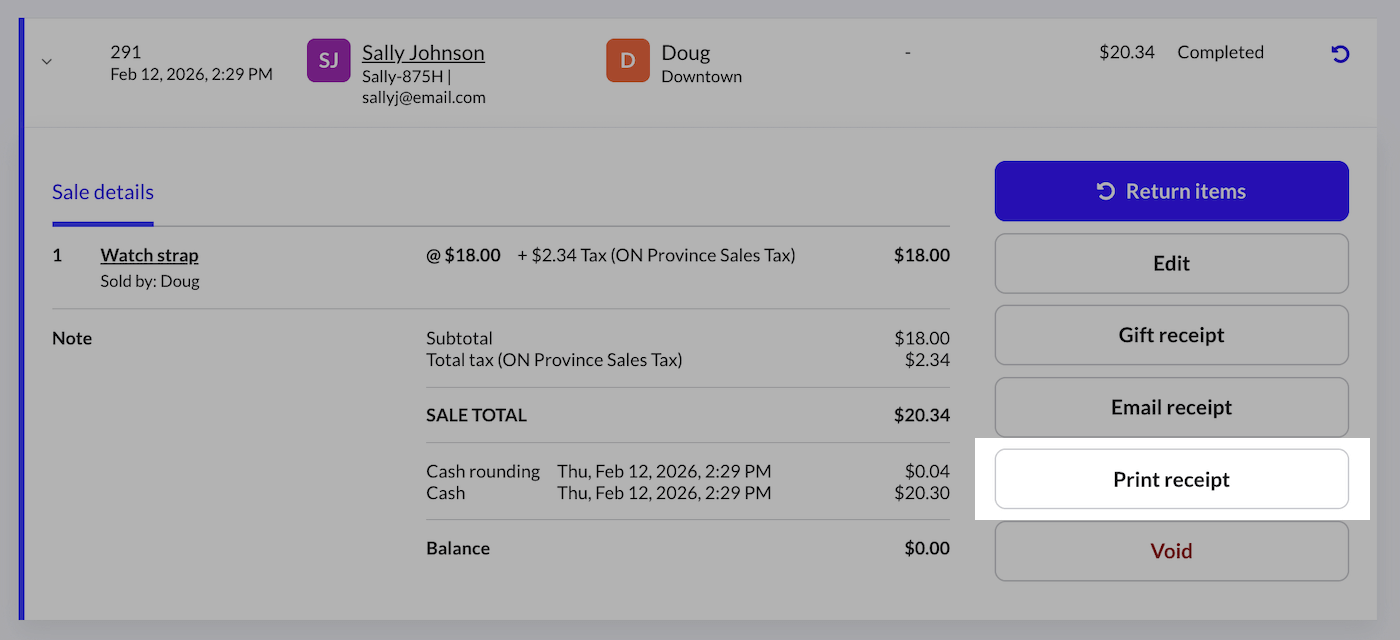Click the sale number 291
Image resolution: width=1400 pixels, height=640 pixels.
point(125,52)
